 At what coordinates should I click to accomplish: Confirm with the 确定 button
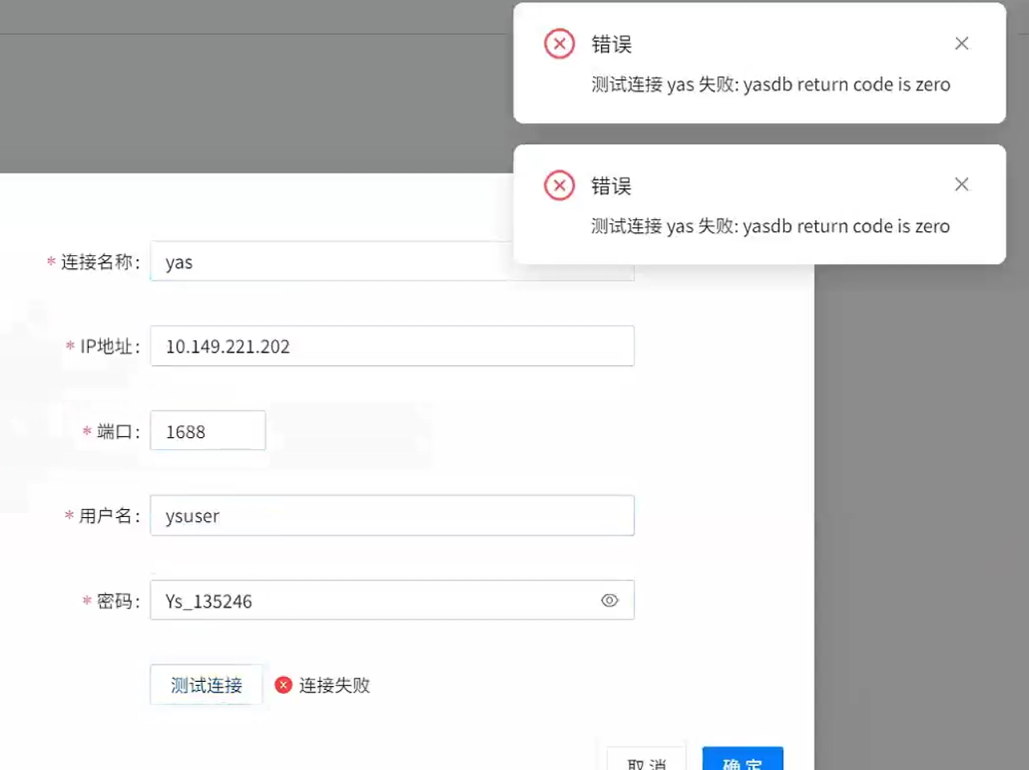(743, 760)
